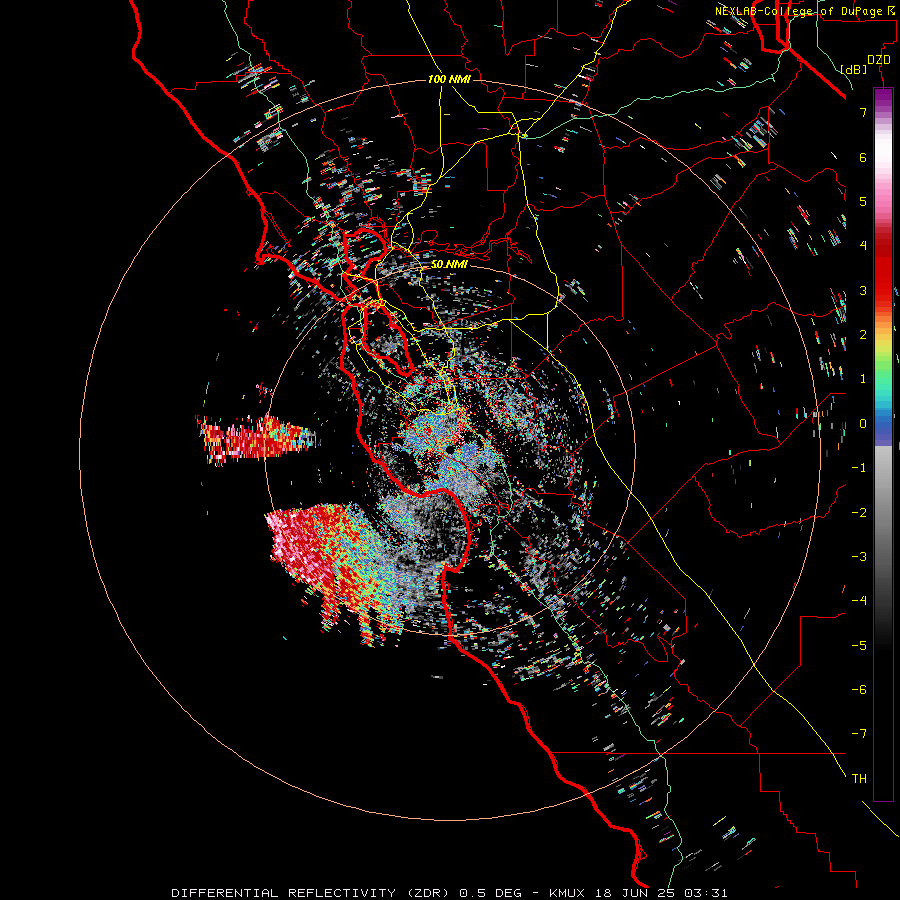Click the "5" value on the color scale
Screen dimensions: 900x900
click(863, 201)
